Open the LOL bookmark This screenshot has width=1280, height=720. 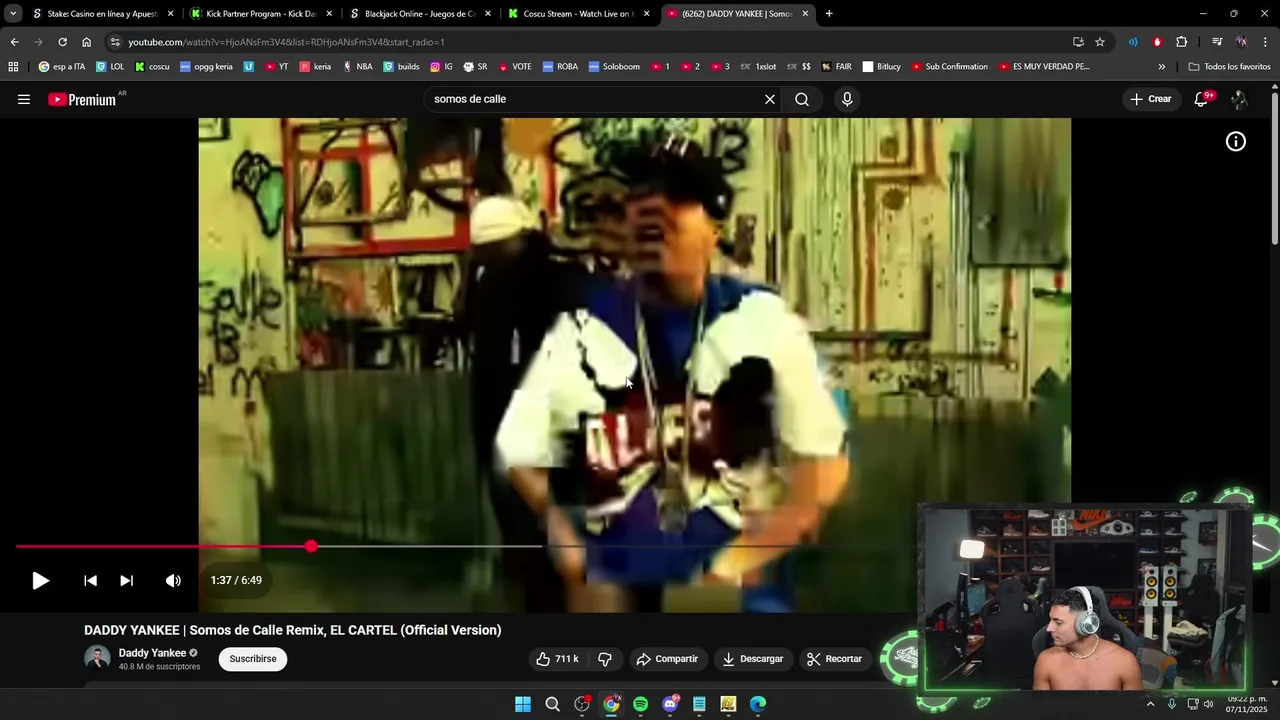[x=110, y=67]
